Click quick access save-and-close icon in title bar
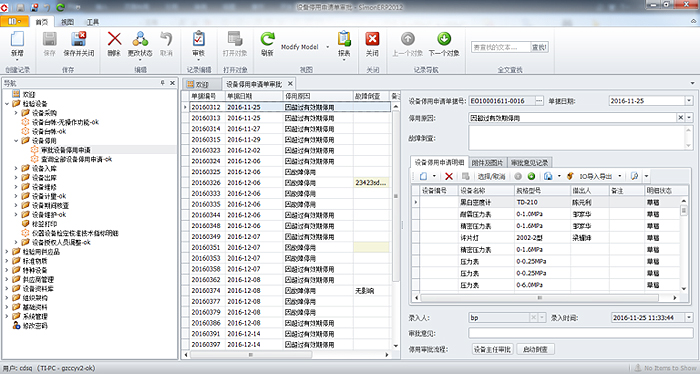 [x=34, y=7]
